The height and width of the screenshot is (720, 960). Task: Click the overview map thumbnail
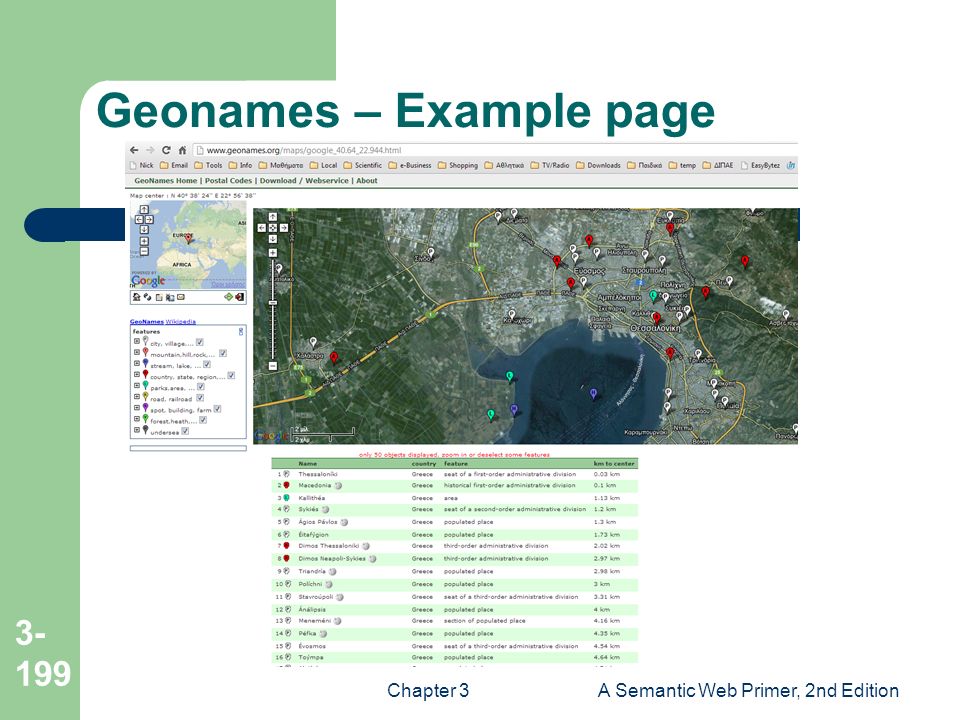(x=189, y=244)
